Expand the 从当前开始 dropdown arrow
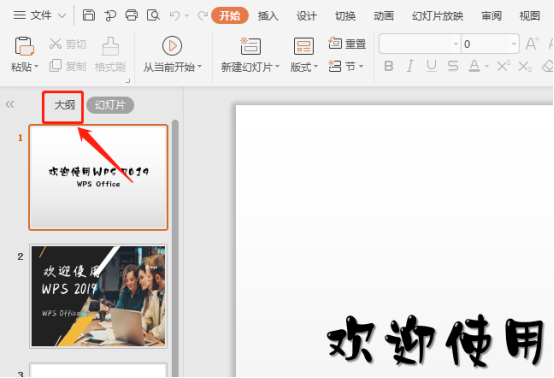This screenshot has height=378, width=554. (x=200, y=66)
